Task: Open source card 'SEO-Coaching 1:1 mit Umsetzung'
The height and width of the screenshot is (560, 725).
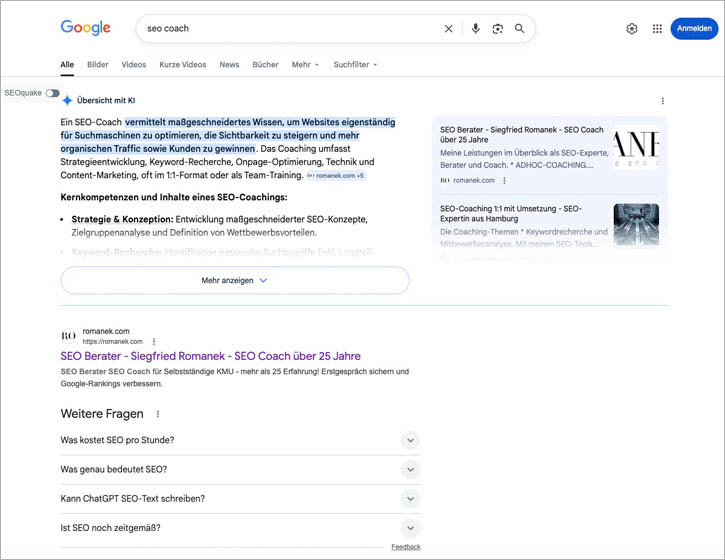Action: coord(510,214)
